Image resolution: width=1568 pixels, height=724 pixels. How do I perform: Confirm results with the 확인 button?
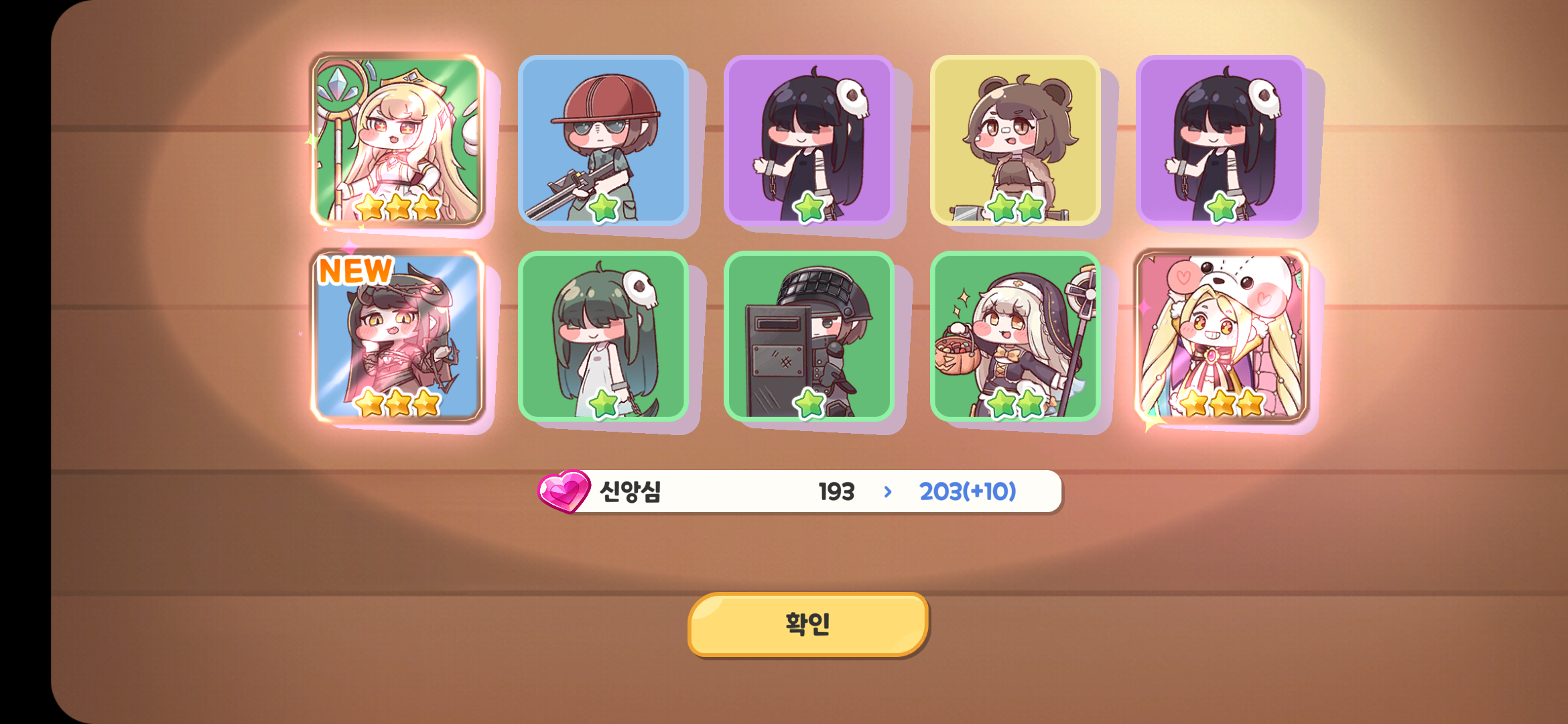pos(808,624)
